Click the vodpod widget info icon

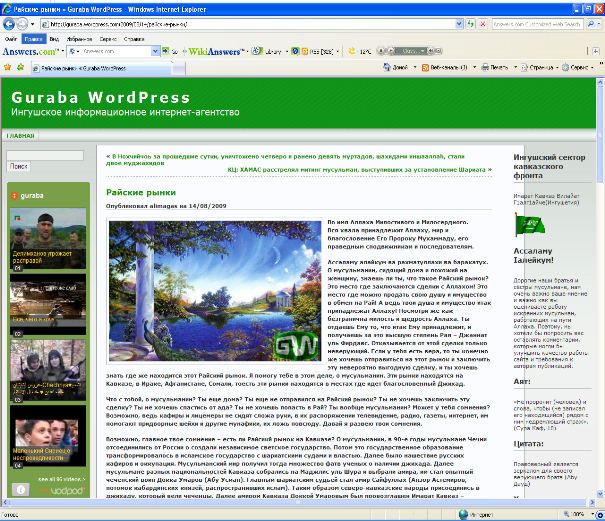tap(20, 490)
